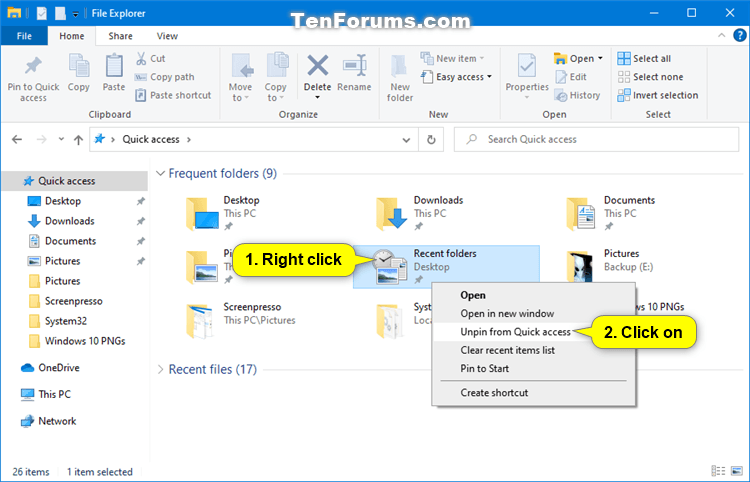Open the Delete dropdown arrow
The width and height of the screenshot is (750, 482).
pyautogui.click(x=318, y=98)
